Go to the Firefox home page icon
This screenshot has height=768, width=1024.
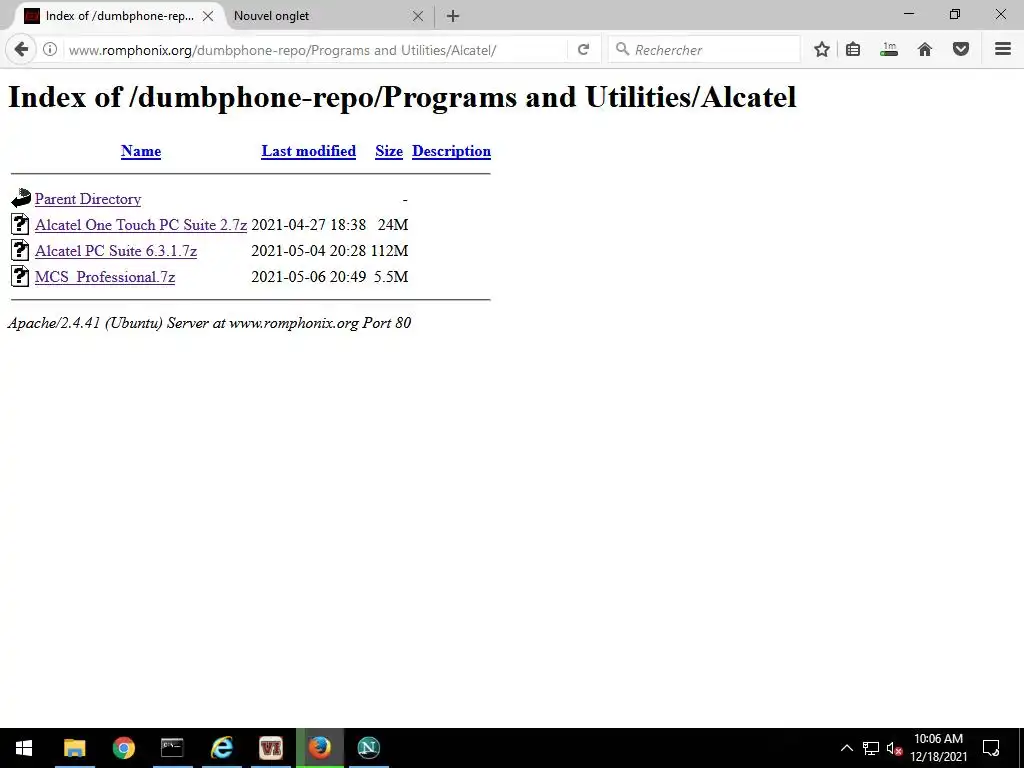(x=925, y=50)
